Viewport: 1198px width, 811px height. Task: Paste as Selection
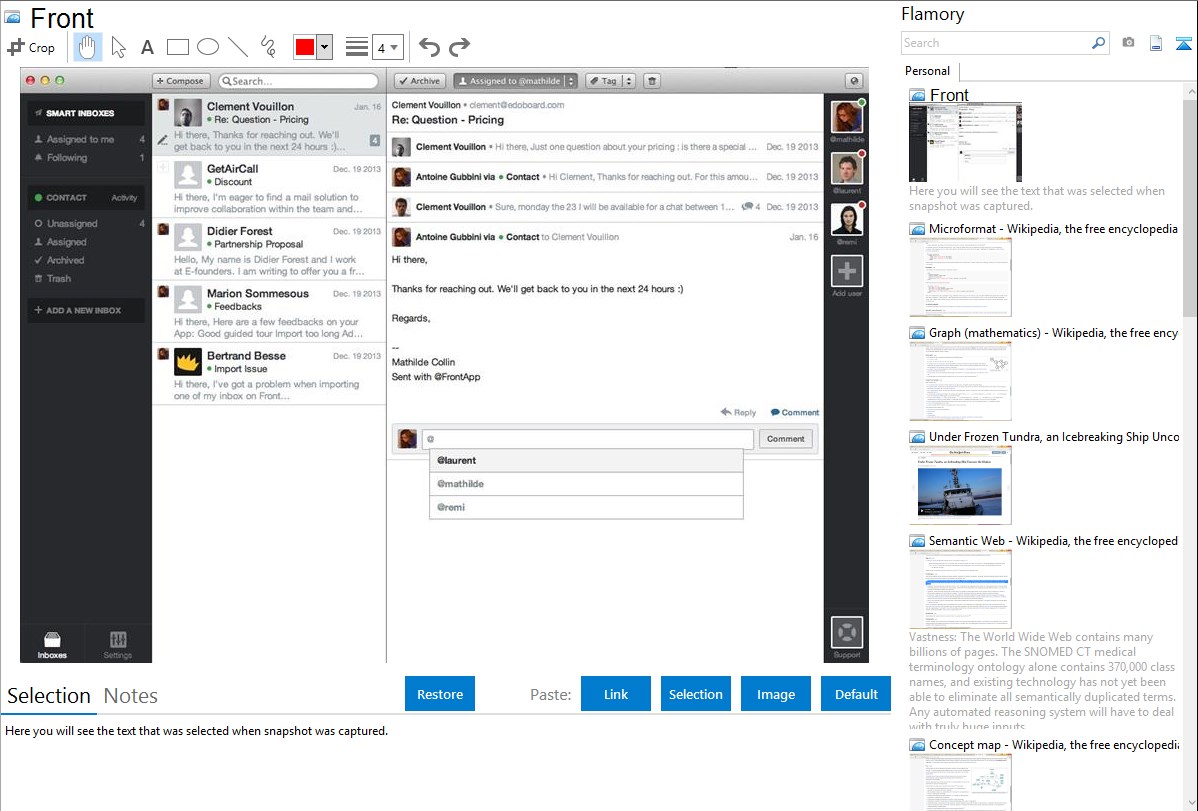tap(695, 694)
